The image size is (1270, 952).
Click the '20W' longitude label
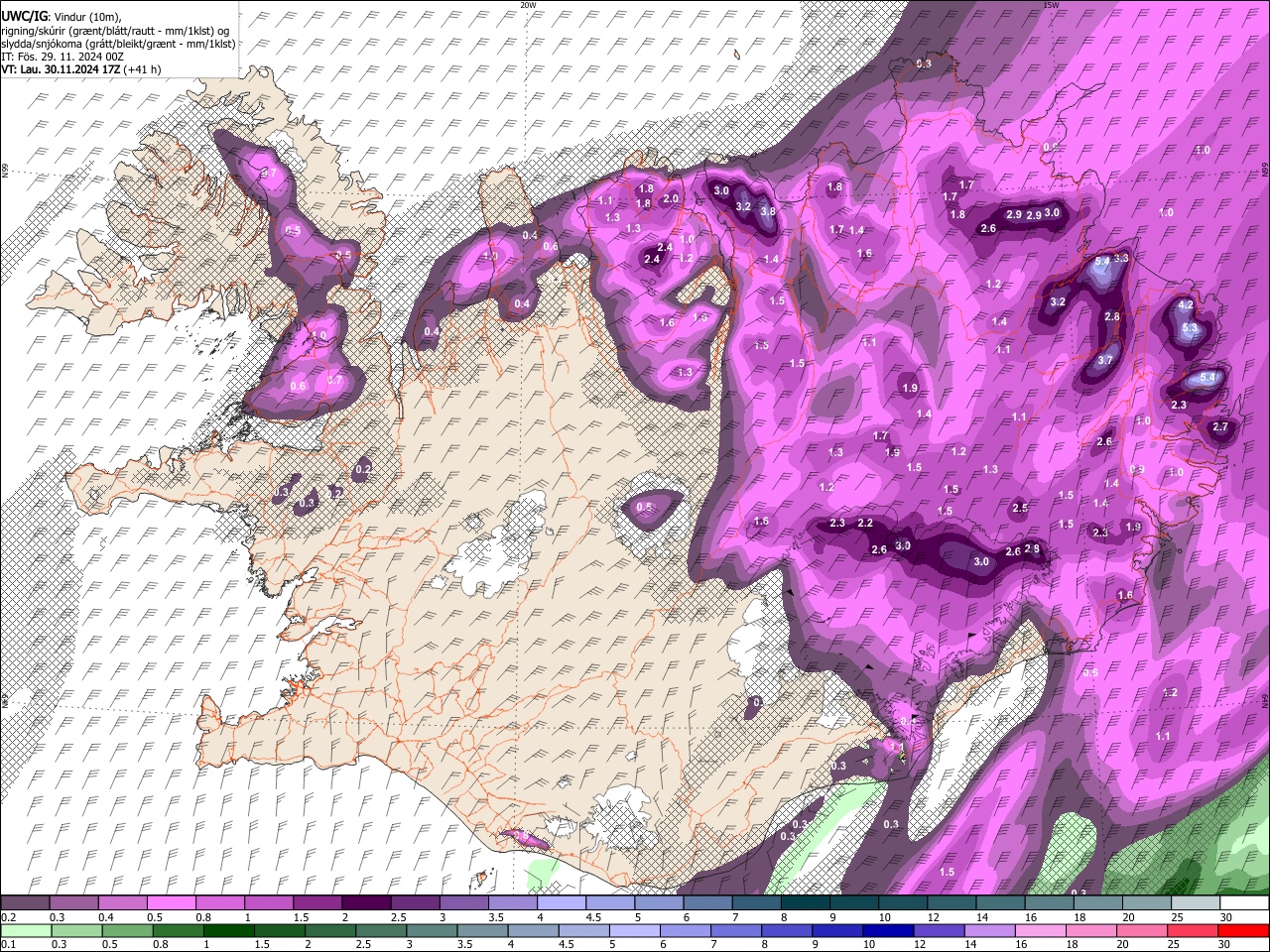click(x=528, y=5)
